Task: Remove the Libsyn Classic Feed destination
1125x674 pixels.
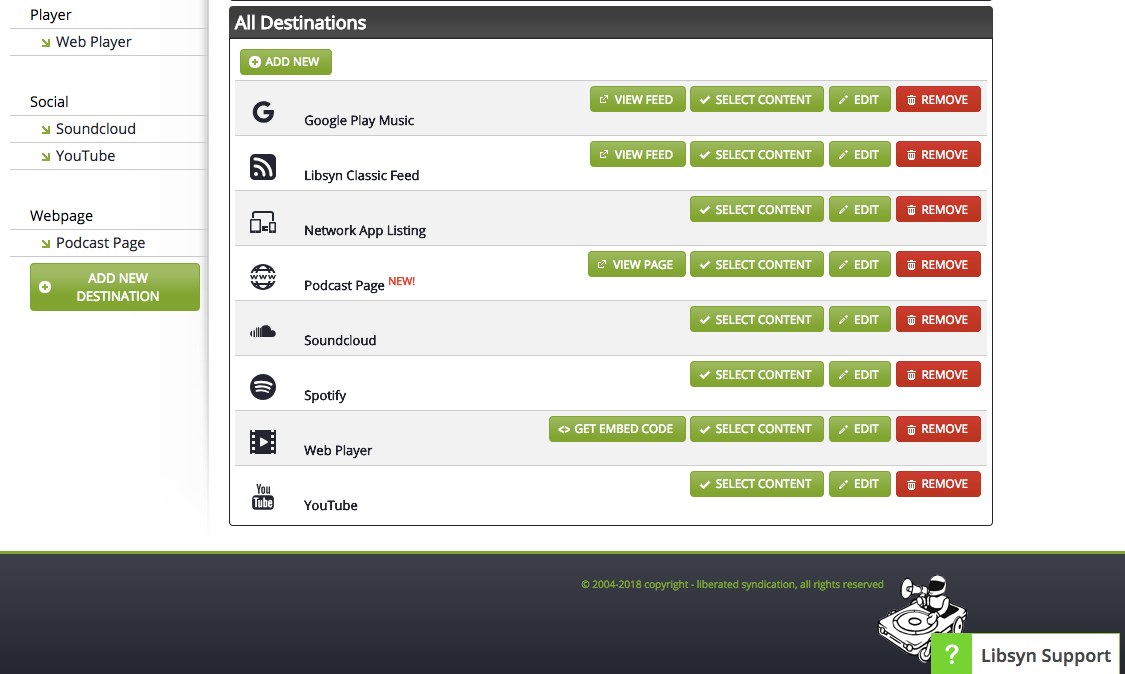Action: click(938, 154)
